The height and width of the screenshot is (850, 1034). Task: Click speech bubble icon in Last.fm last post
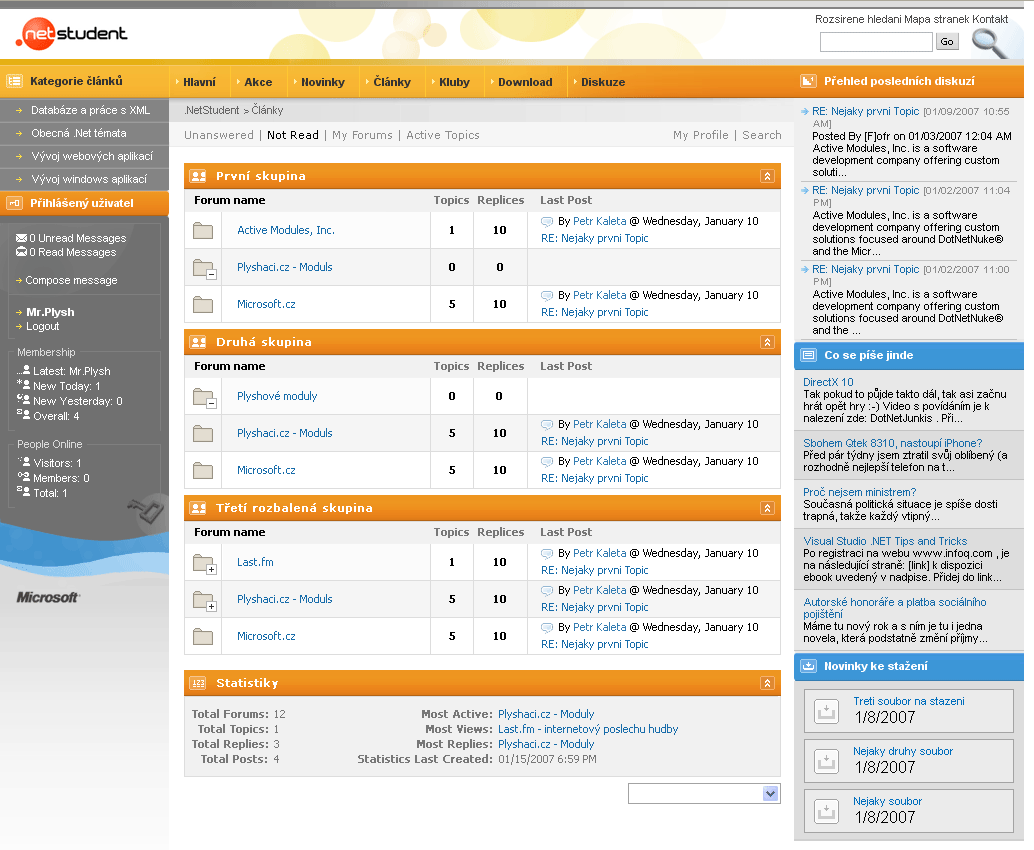(547, 553)
